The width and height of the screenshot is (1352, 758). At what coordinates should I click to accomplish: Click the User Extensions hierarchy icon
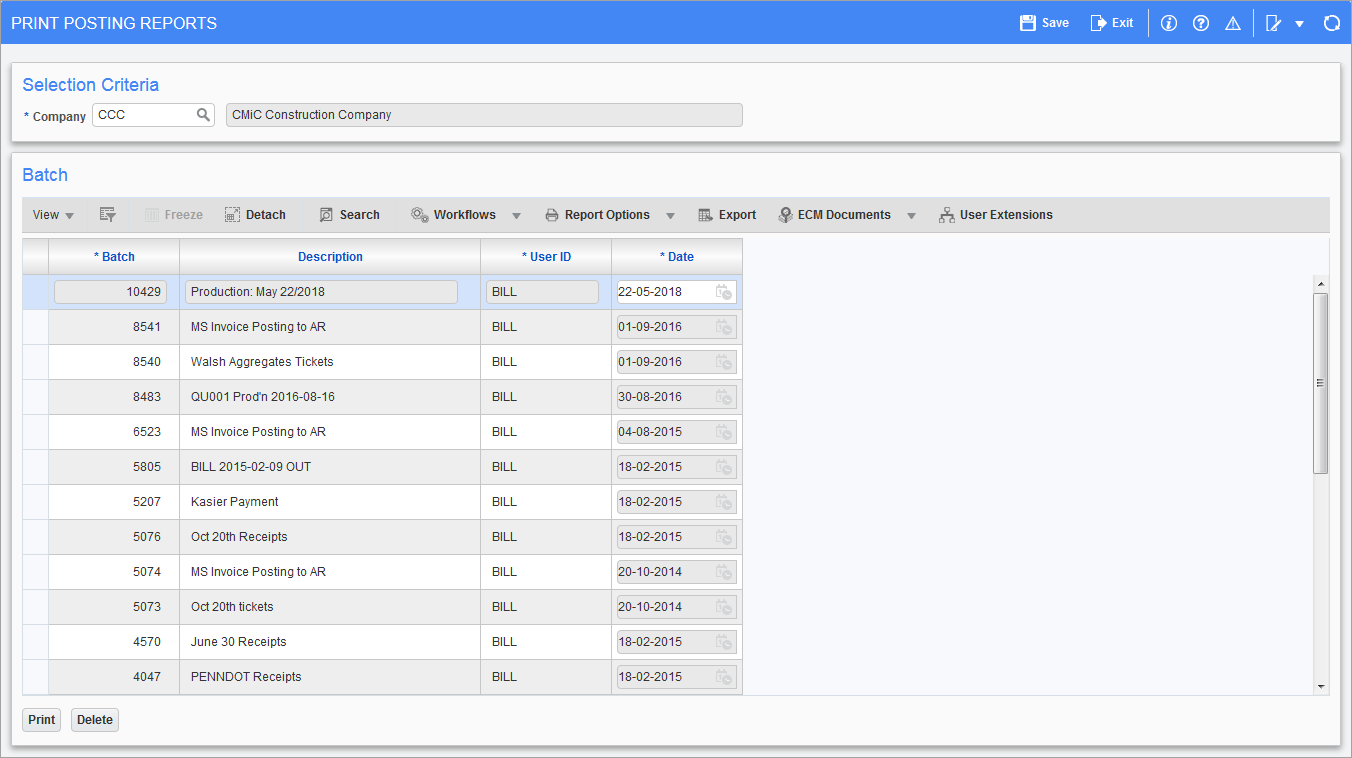pos(946,215)
